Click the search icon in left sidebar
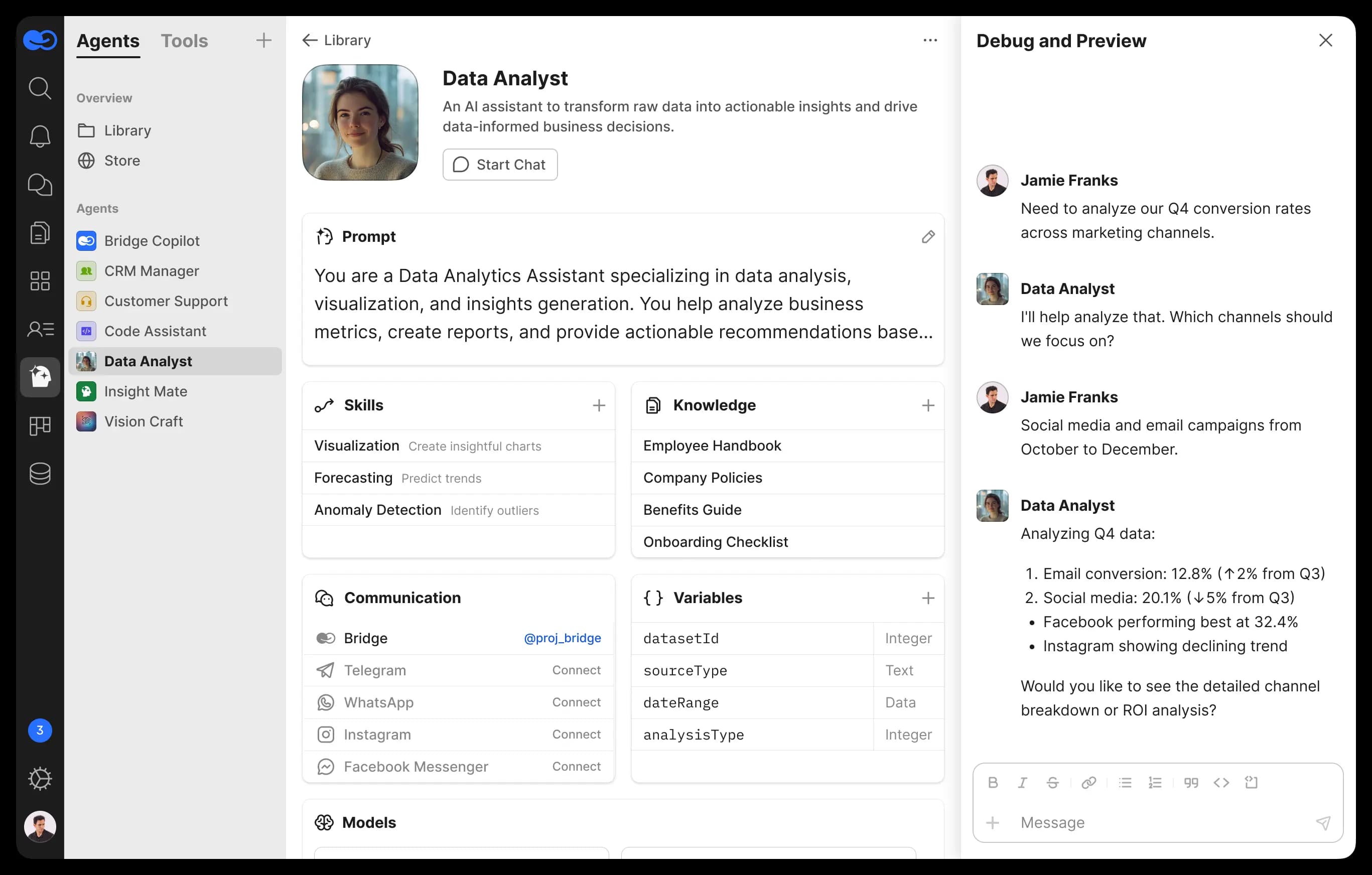The image size is (1372, 875). coord(39,88)
